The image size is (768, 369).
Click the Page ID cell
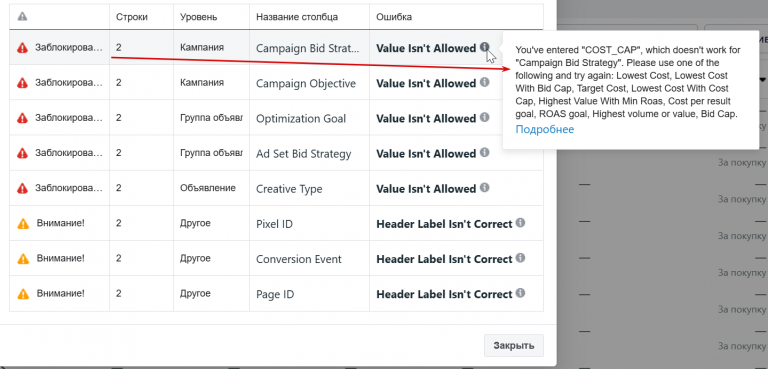[x=310, y=294]
